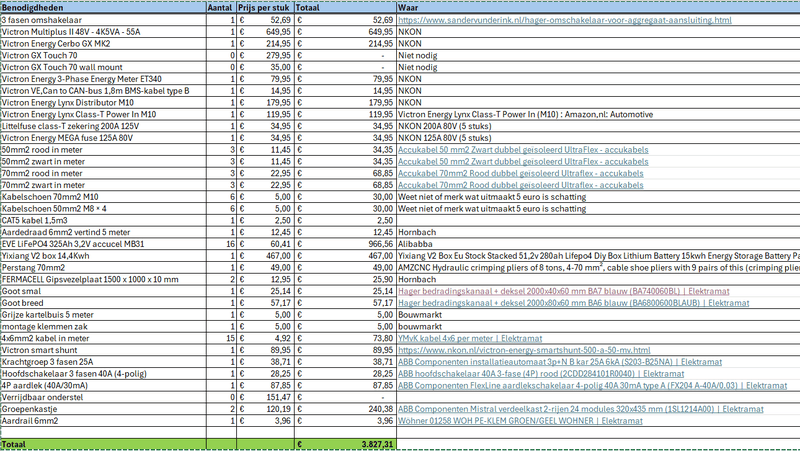The width and height of the screenshot is (800, 451).
Task: Select cell 'Yixiang V2 box 14,4Kwh'
Action: pos(104,256)
